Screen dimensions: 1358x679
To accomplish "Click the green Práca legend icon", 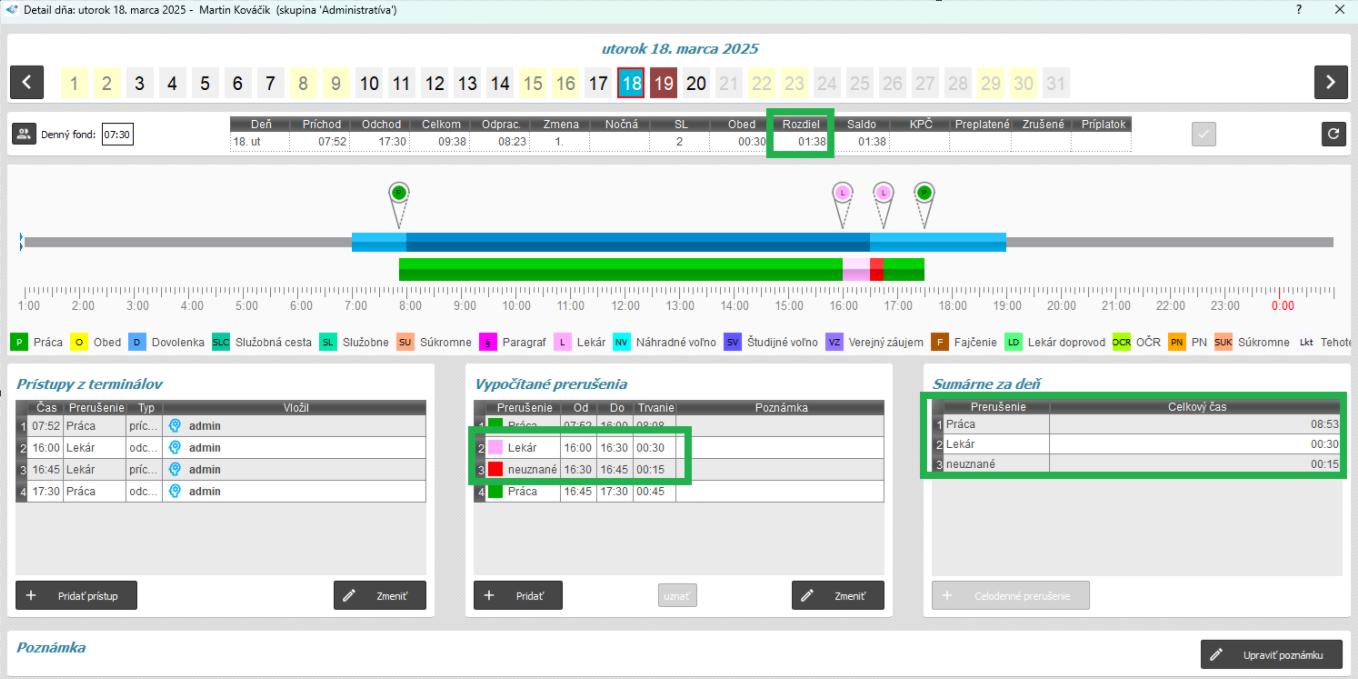I will [x=19, y=342].
